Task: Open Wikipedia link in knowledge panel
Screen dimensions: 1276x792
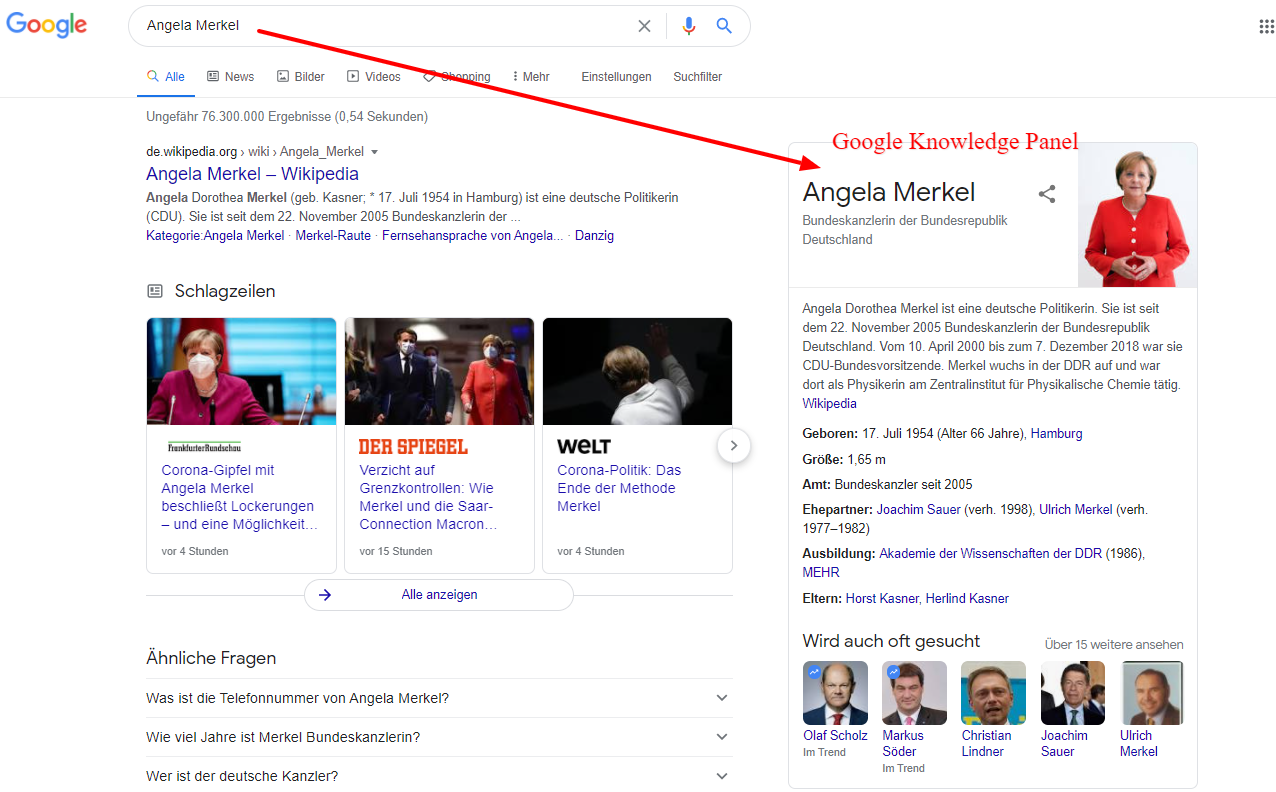Action: click(x=829, y=404)
